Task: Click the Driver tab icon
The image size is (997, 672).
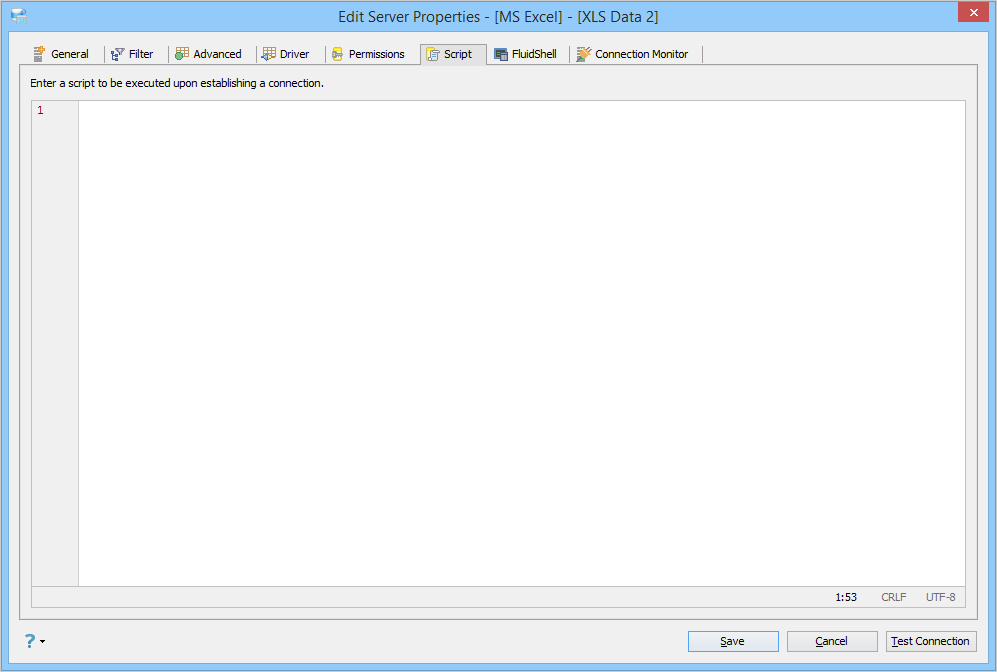Action: [268, 54]
